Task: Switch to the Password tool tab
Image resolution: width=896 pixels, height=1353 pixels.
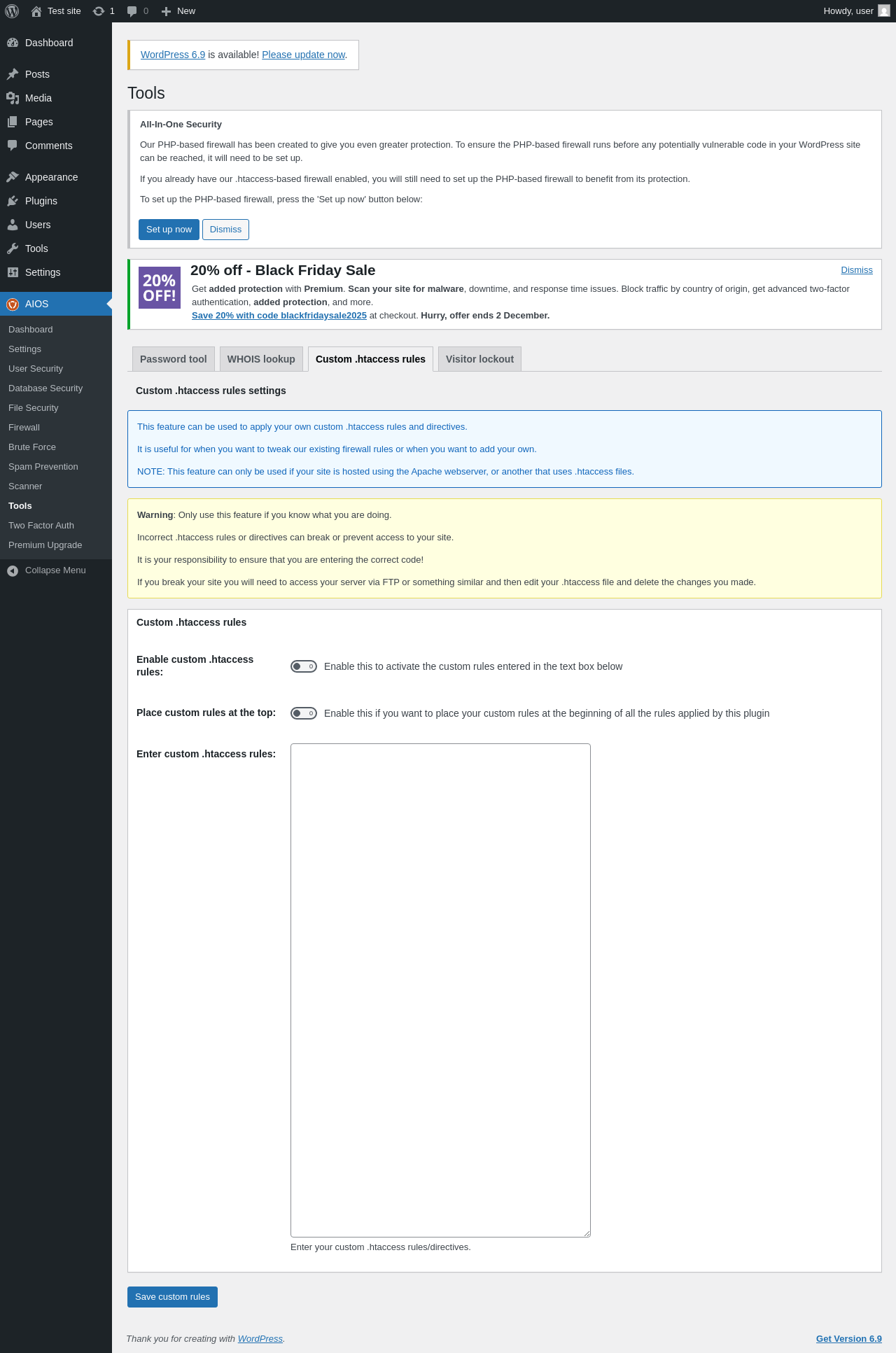Action: pyautogui.click(x=174, y=359)
